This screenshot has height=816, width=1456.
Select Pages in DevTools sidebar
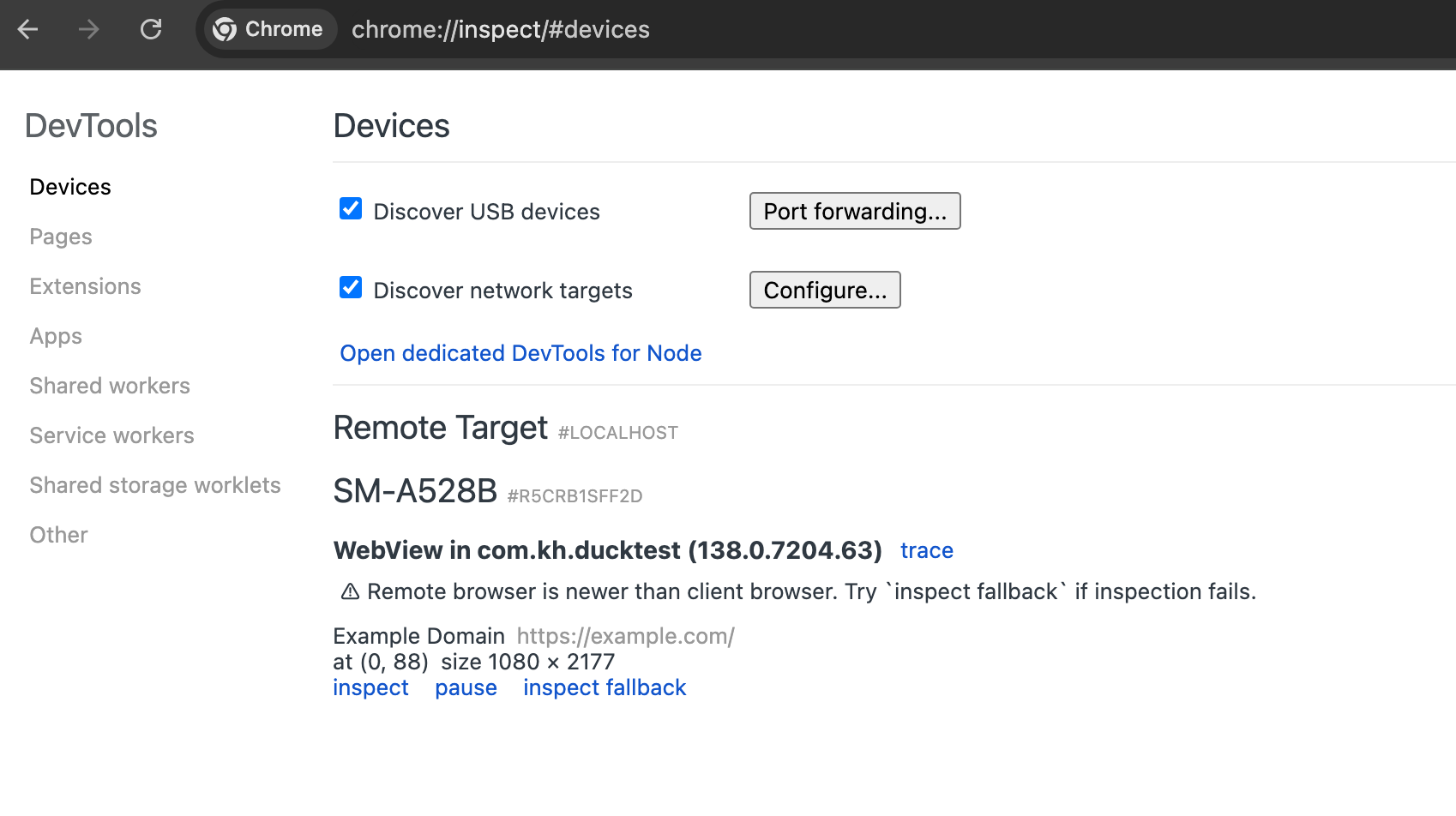pos(61,237)
